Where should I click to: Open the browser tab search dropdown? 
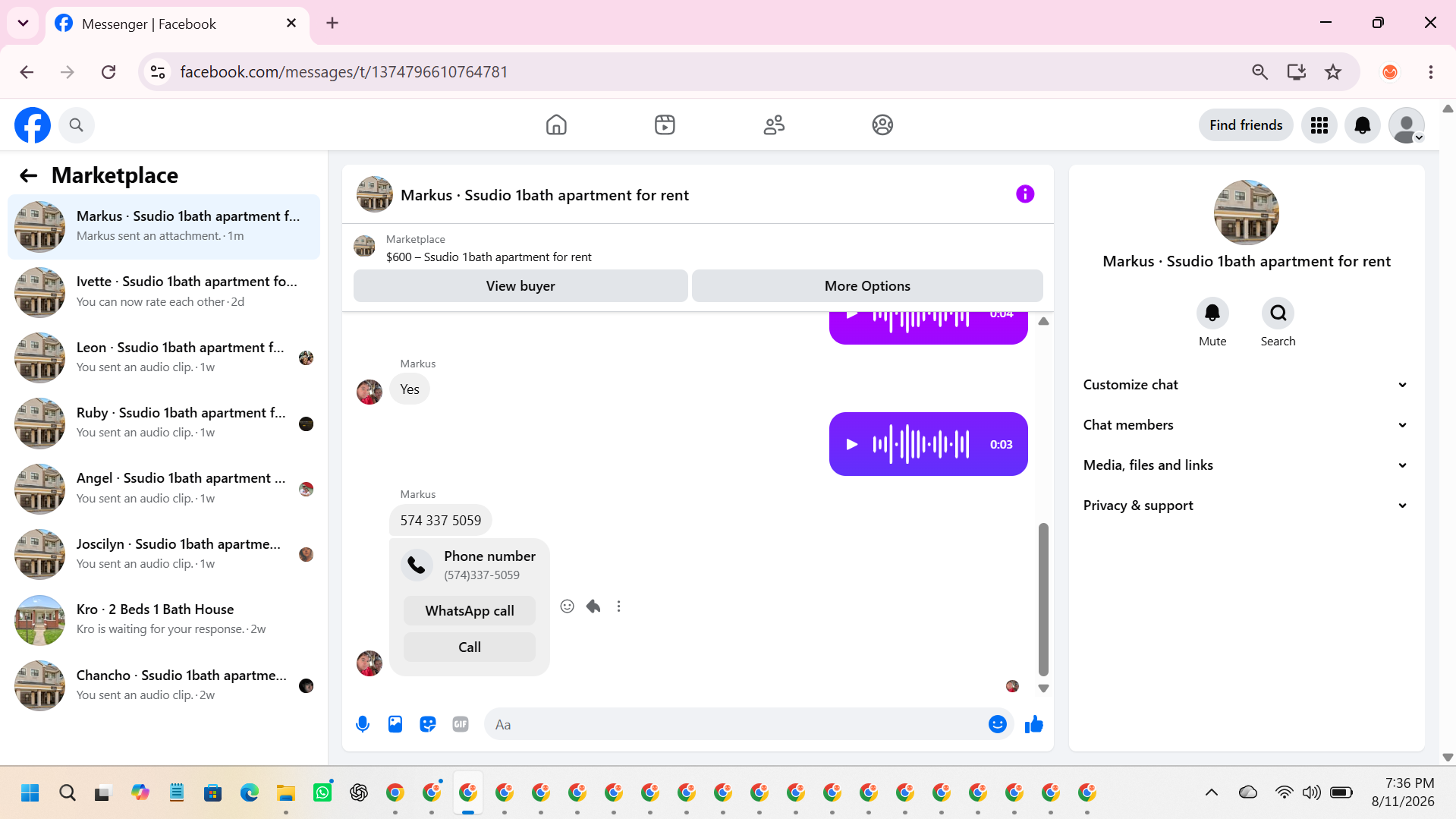pyautogui.click(x=23, y=23)
